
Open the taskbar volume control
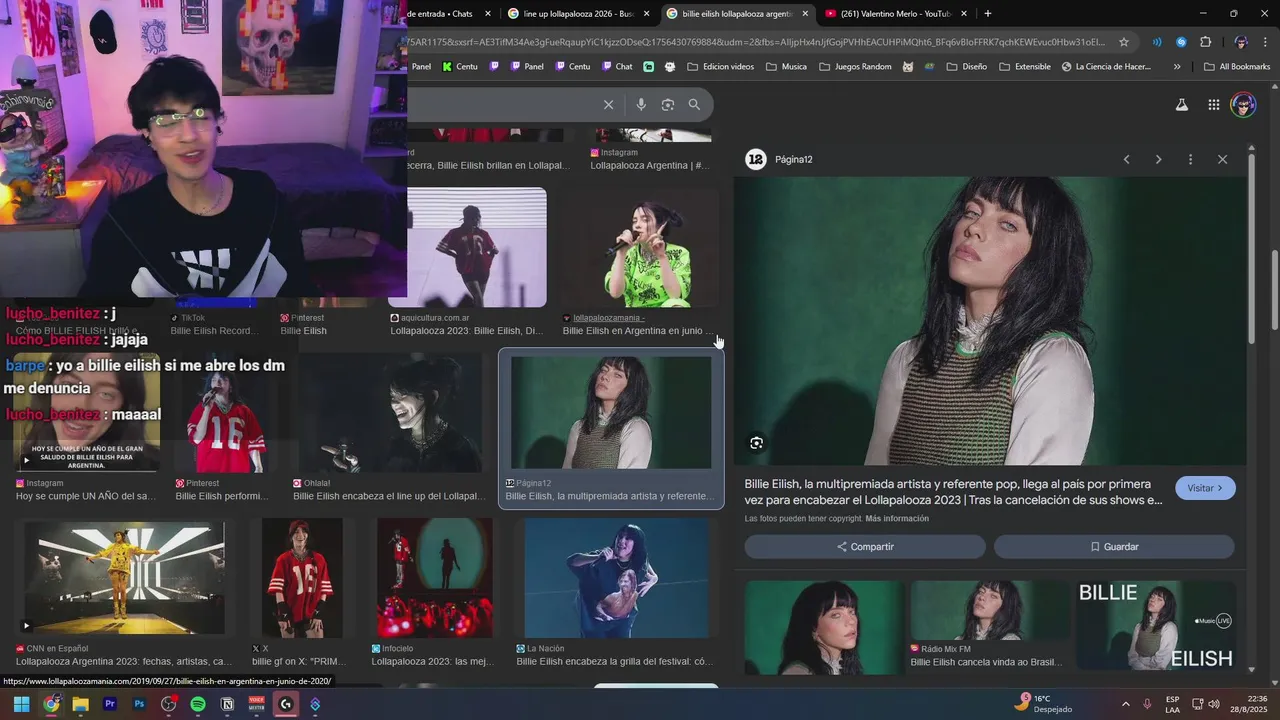pos(1214,704)
